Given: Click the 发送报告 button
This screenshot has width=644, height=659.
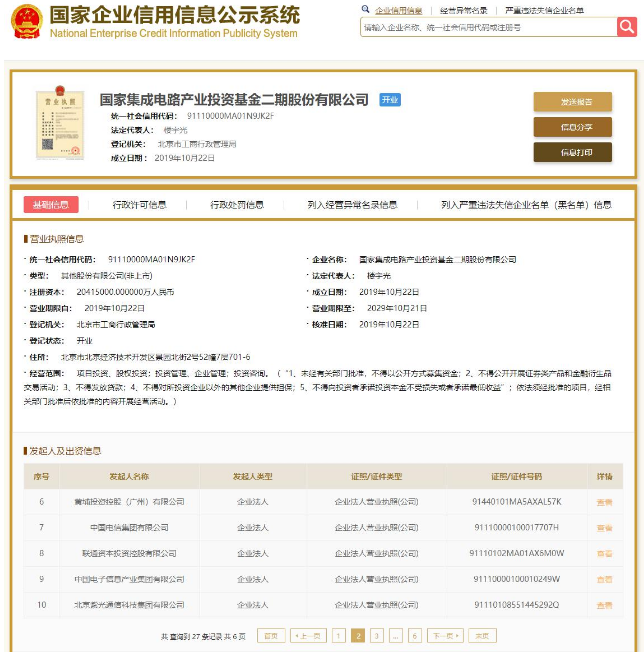Looking at the screenshot, I should point(573,102).
